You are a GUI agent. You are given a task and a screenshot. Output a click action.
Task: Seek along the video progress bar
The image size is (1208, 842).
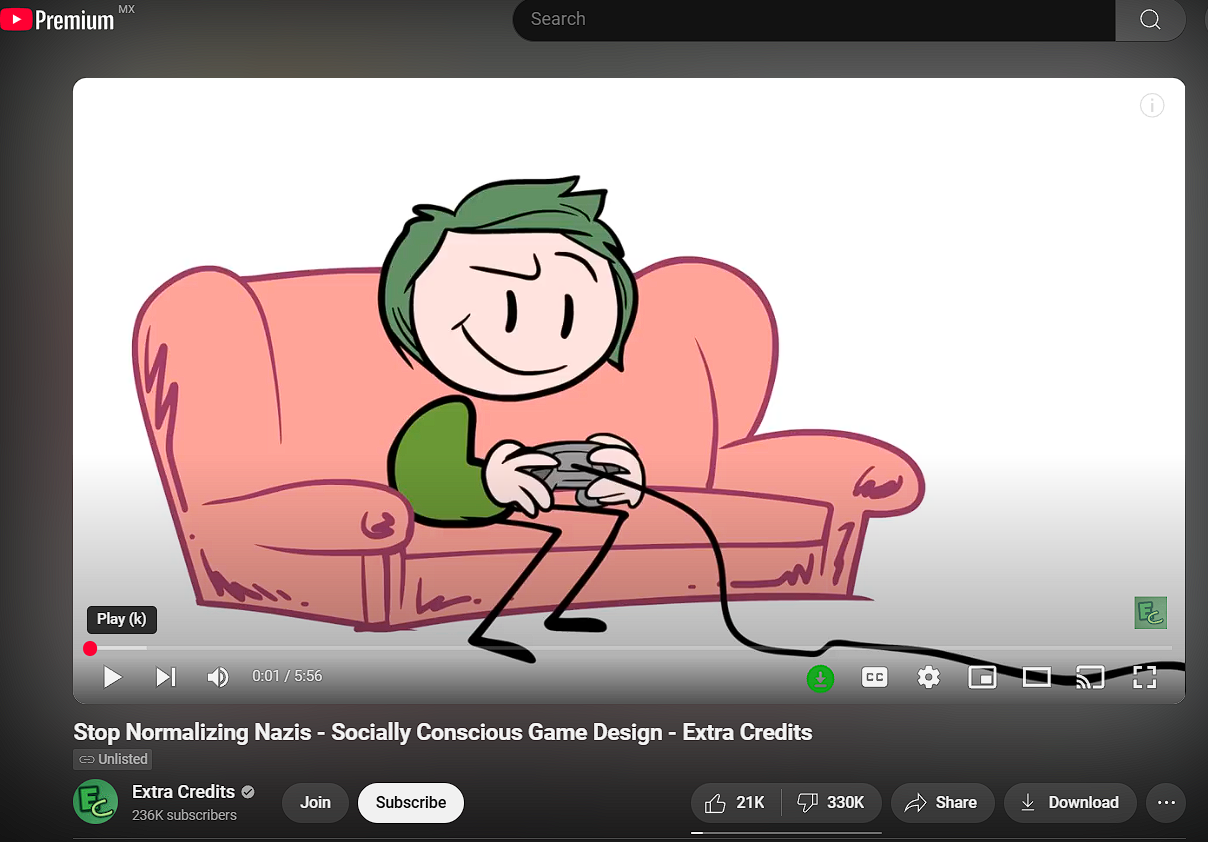[x=629, y=648]
